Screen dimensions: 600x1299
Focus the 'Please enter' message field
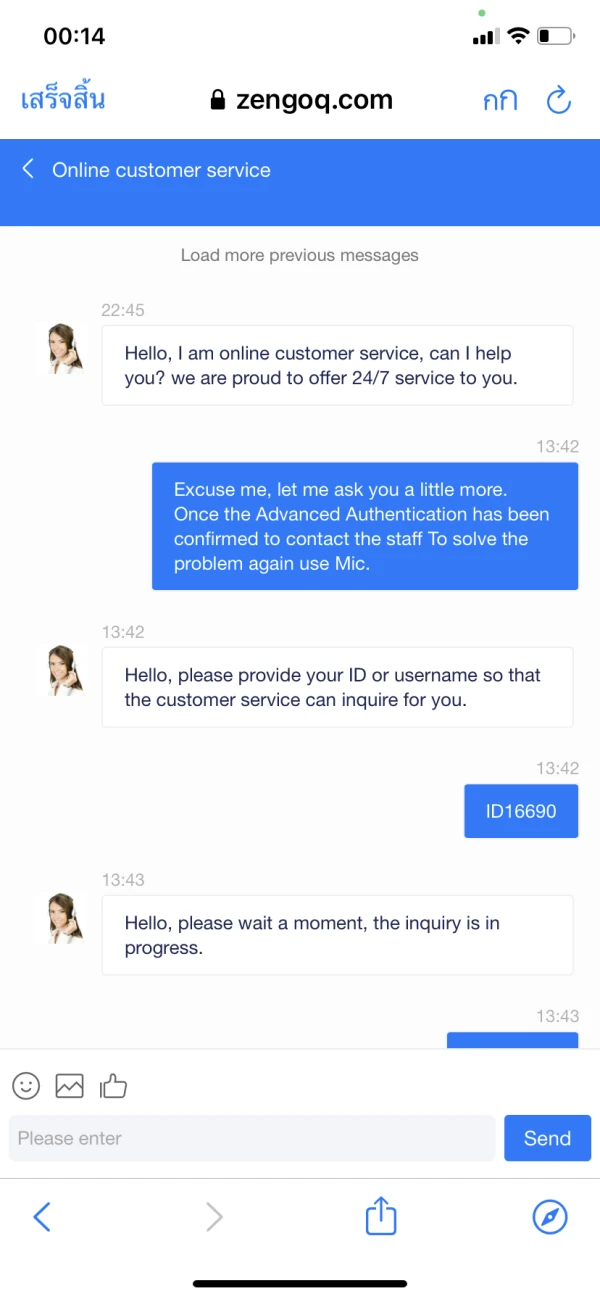tap(252, 1138)
